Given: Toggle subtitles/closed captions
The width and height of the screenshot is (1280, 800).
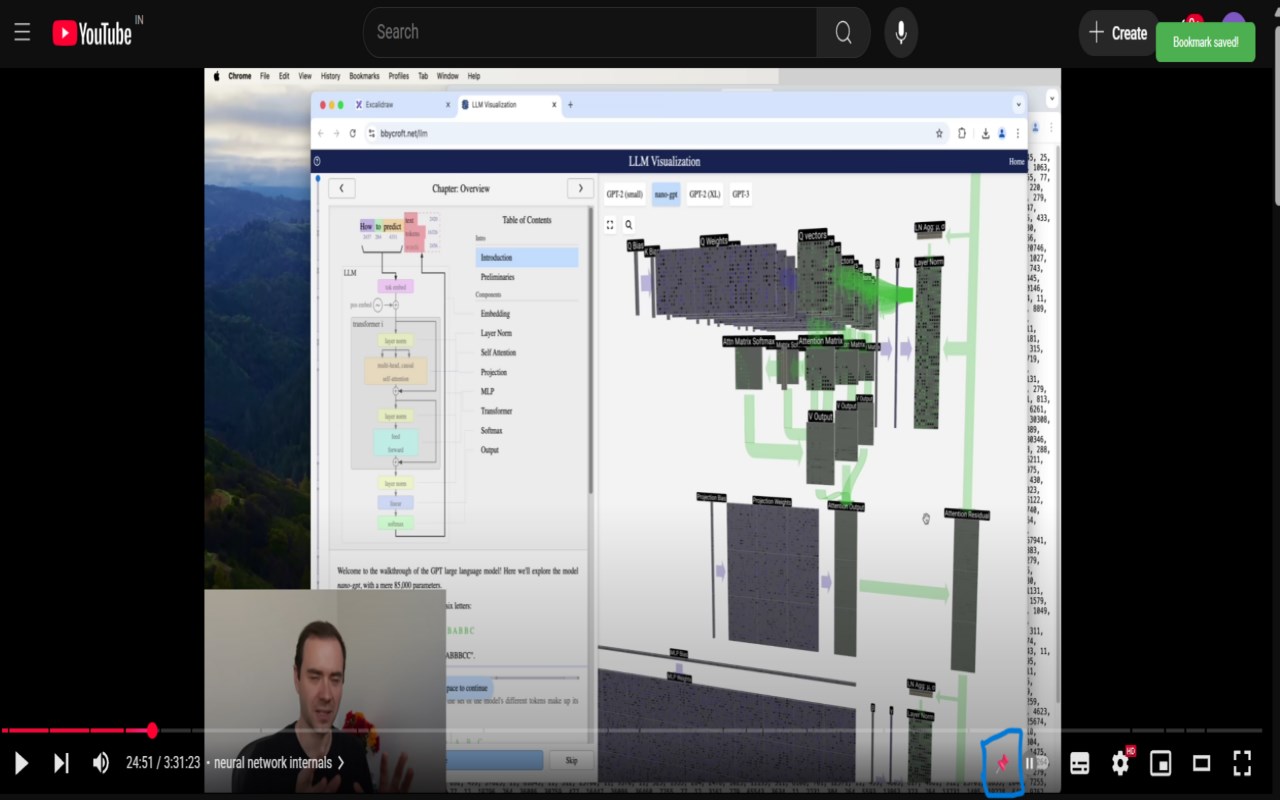Looking at the screenshot, I should click(1080, 763).
